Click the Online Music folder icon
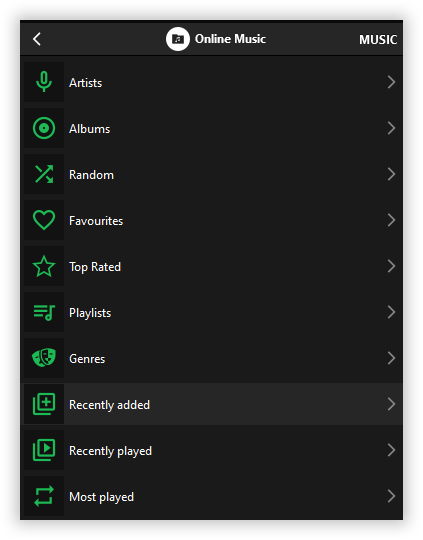Screen dimensions: 423x540 pyautogui.click(x=178, y=39)
